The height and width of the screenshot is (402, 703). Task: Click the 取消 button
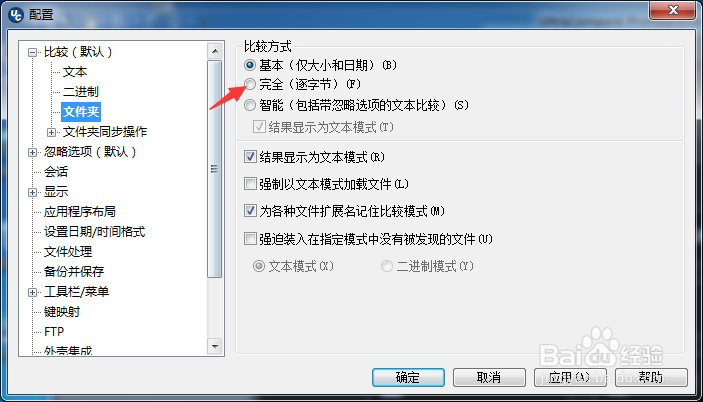coord(489,377)
